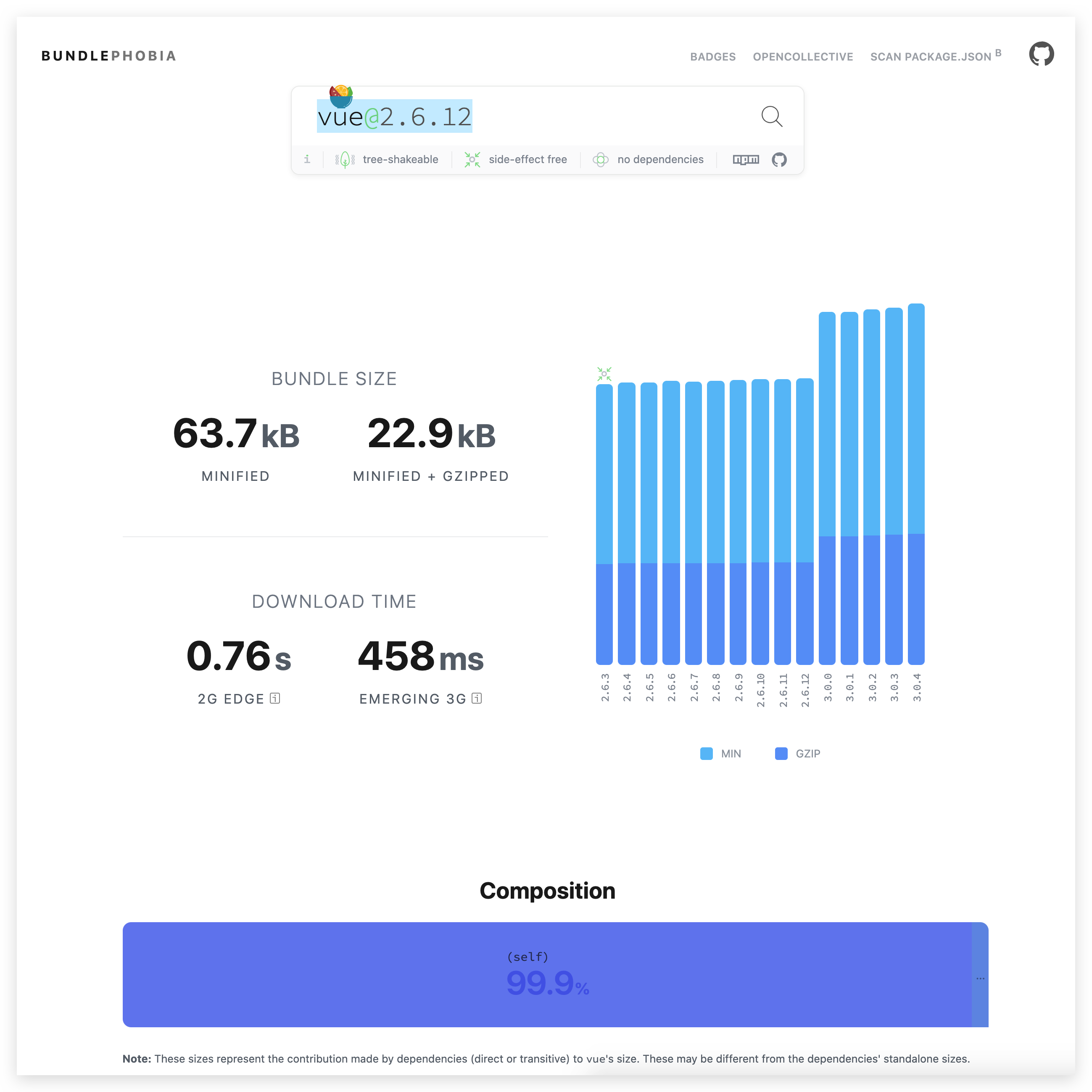
Task: Go to Scan package.json page
Action: coord(930,56)
